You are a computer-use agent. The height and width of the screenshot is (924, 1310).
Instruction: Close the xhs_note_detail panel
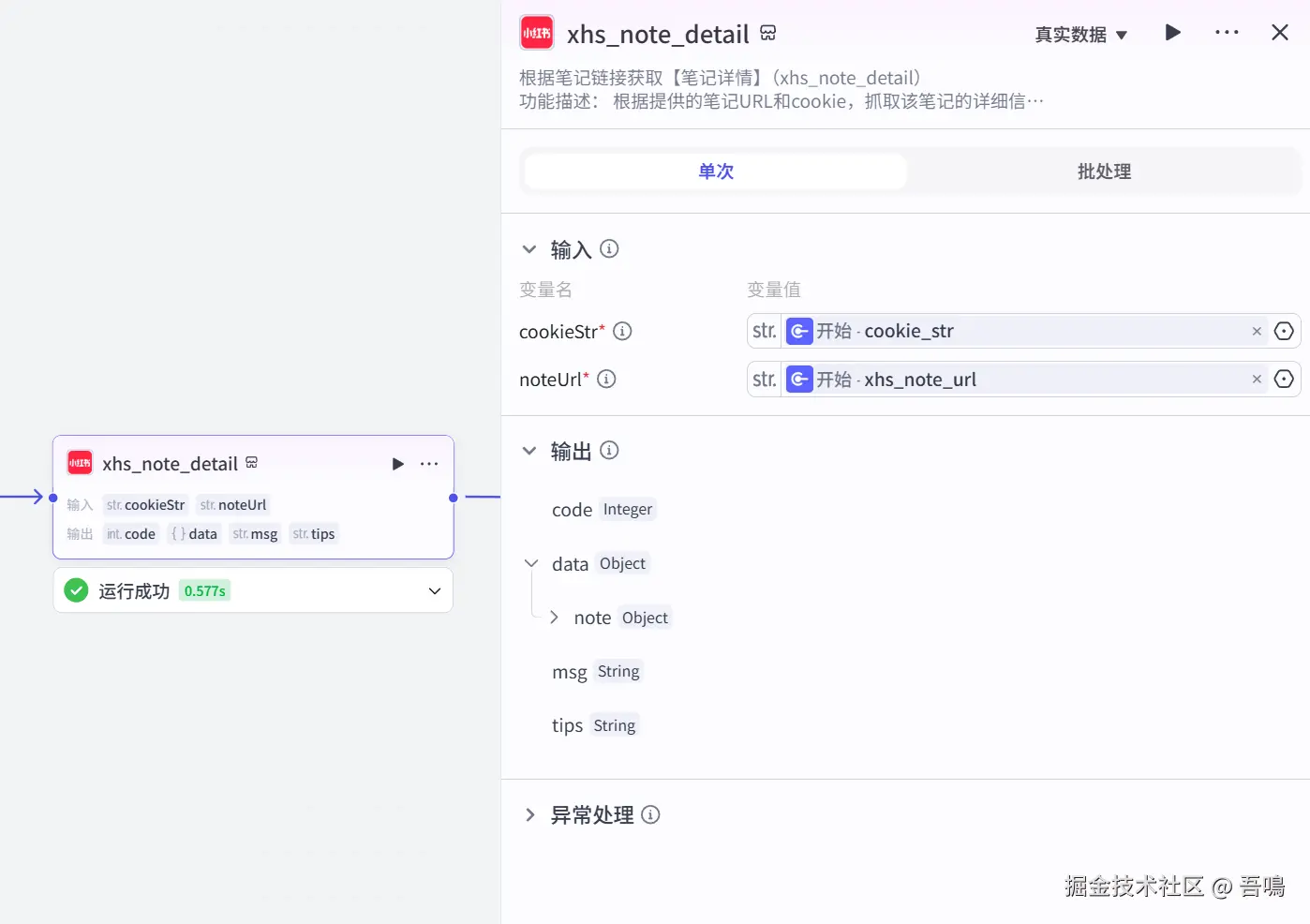(x=1280, y=33)
